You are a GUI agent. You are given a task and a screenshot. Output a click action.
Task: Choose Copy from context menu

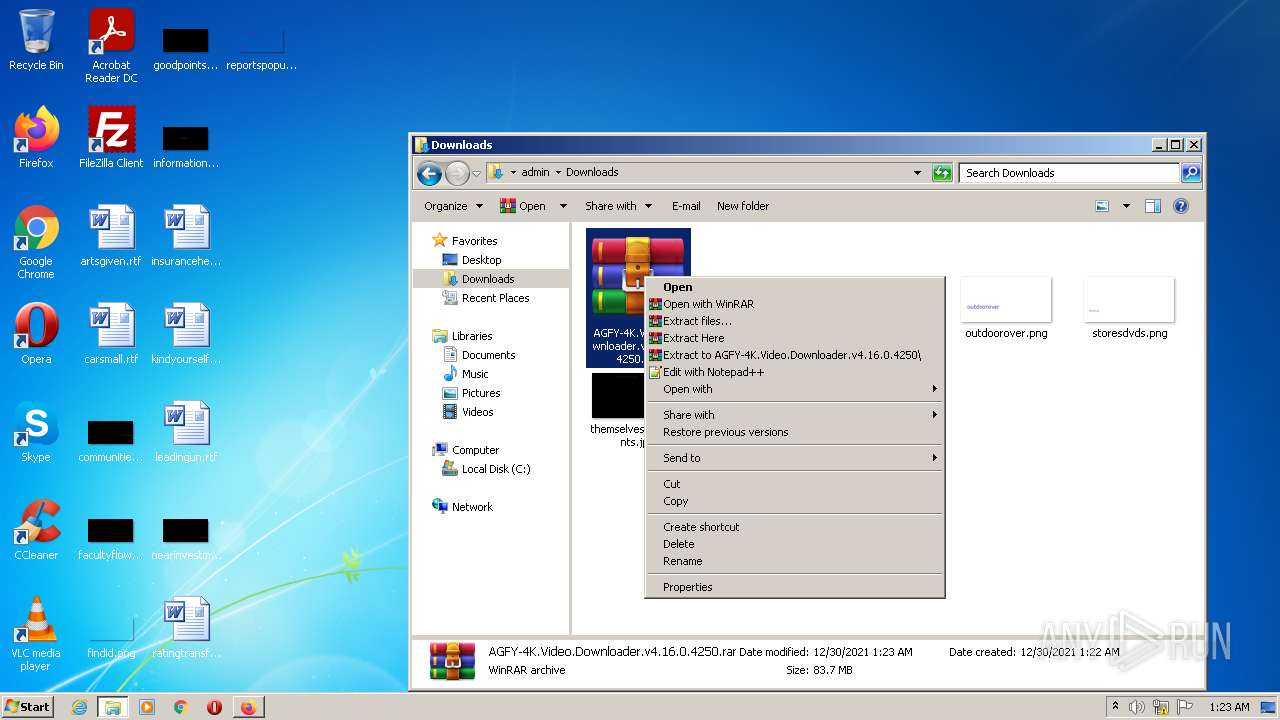[795, 501]
